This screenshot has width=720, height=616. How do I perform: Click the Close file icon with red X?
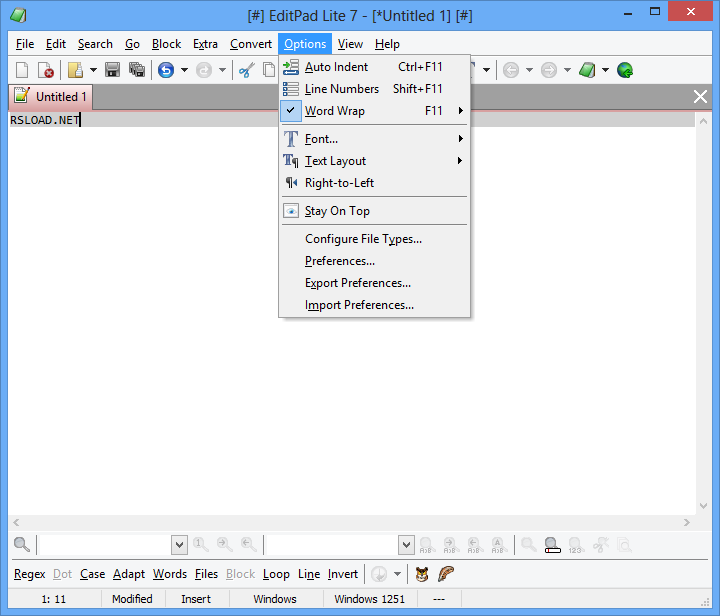click(x=45, y=70)
